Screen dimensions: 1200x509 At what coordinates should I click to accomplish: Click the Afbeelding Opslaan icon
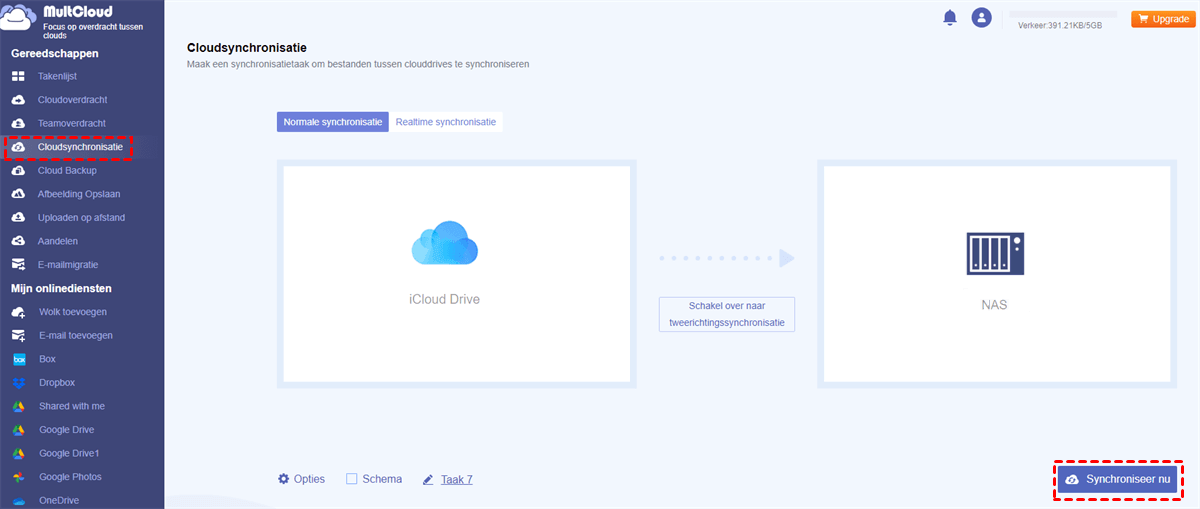(18, 194)
